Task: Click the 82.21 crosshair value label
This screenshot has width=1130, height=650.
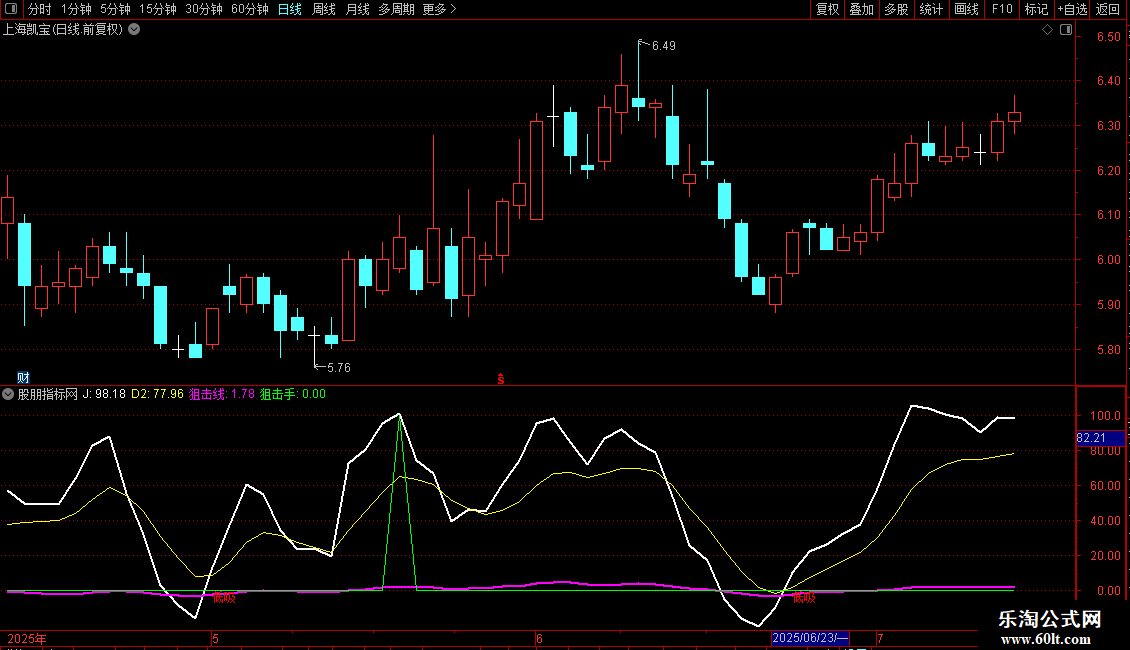Action: [x=1091, y=438]
